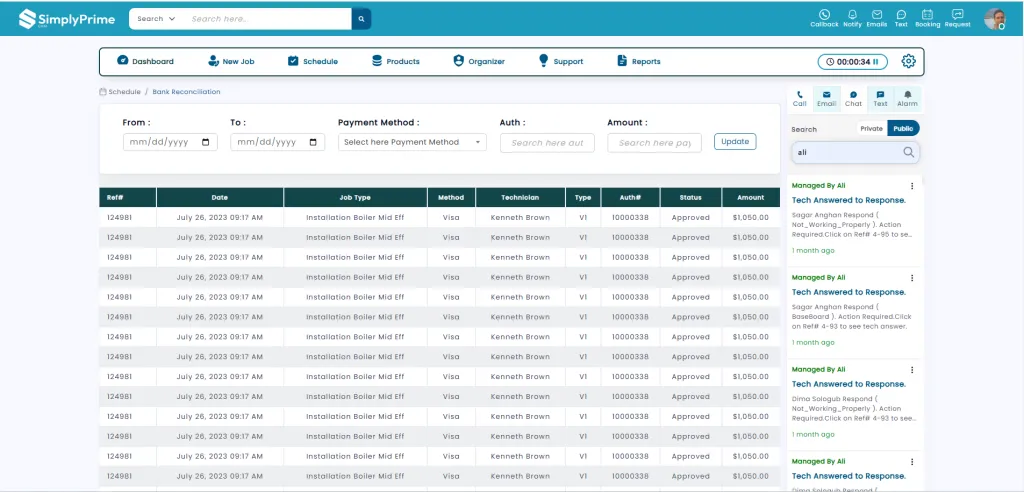1024x492 pixels.
Task: Switch to the Text tab in side panel
Action: (880, 99)
